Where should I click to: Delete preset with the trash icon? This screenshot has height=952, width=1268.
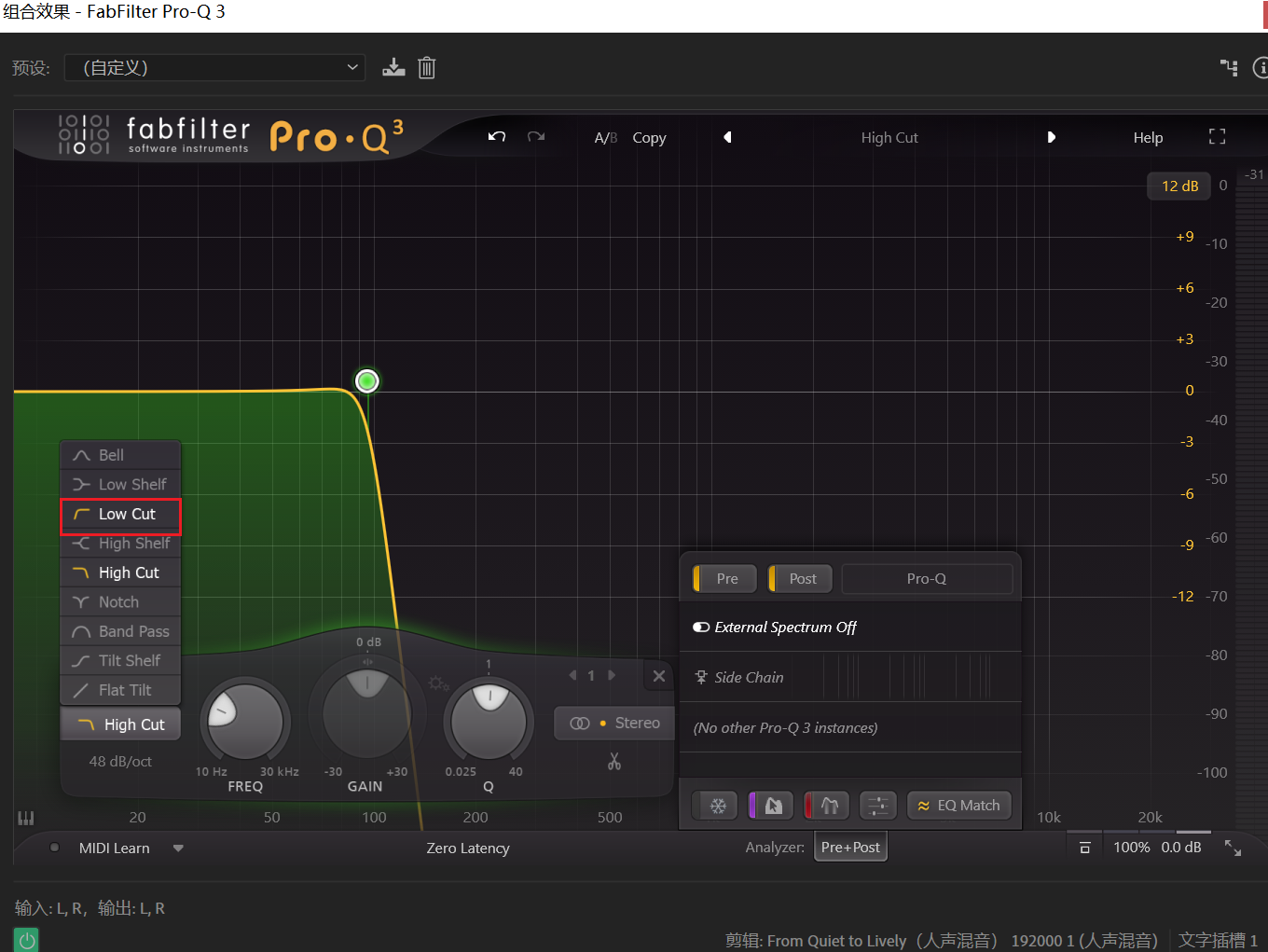[x=427, y=67]
